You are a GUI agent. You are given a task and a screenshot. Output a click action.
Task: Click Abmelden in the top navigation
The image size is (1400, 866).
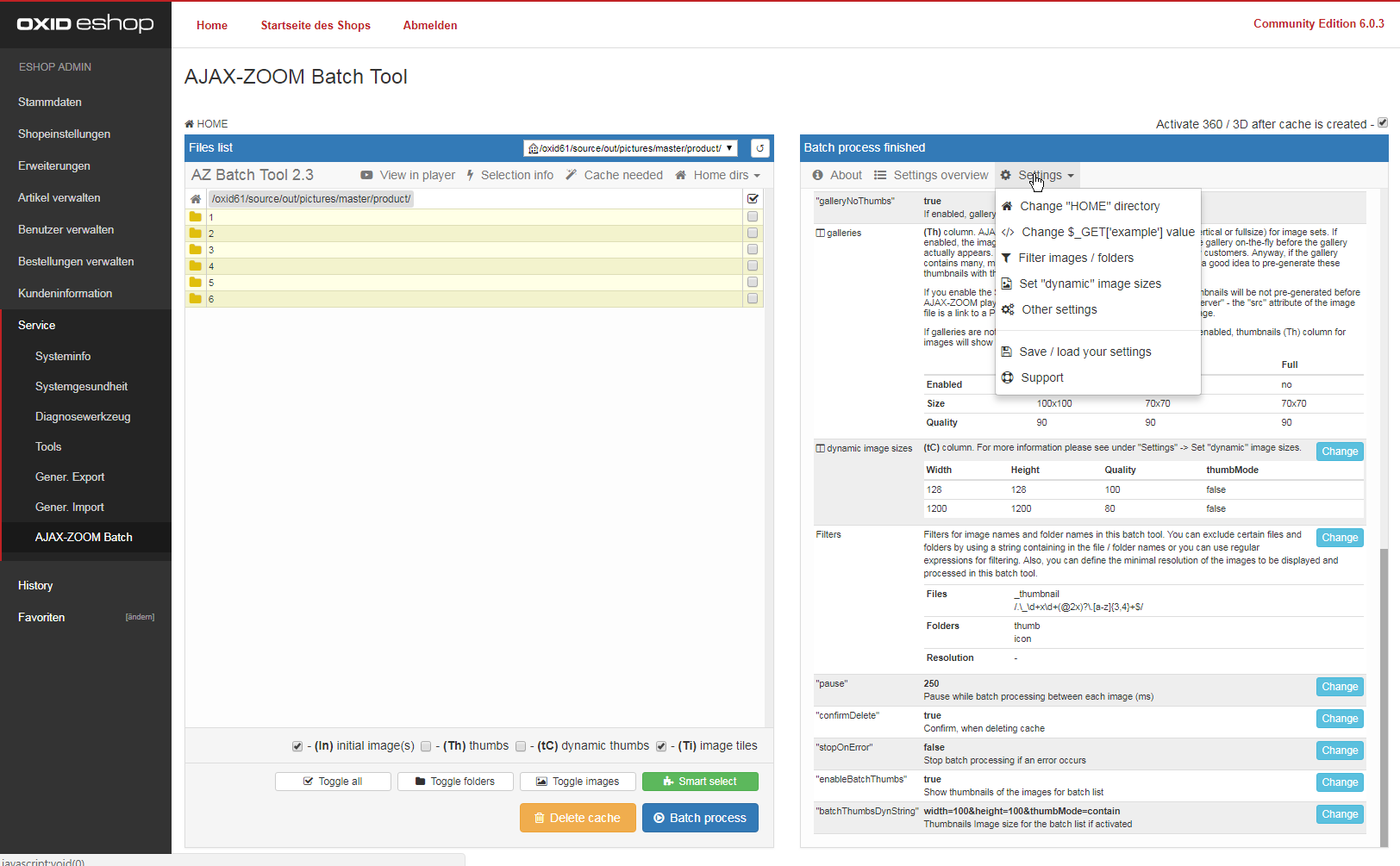click(x=430, y=25)
